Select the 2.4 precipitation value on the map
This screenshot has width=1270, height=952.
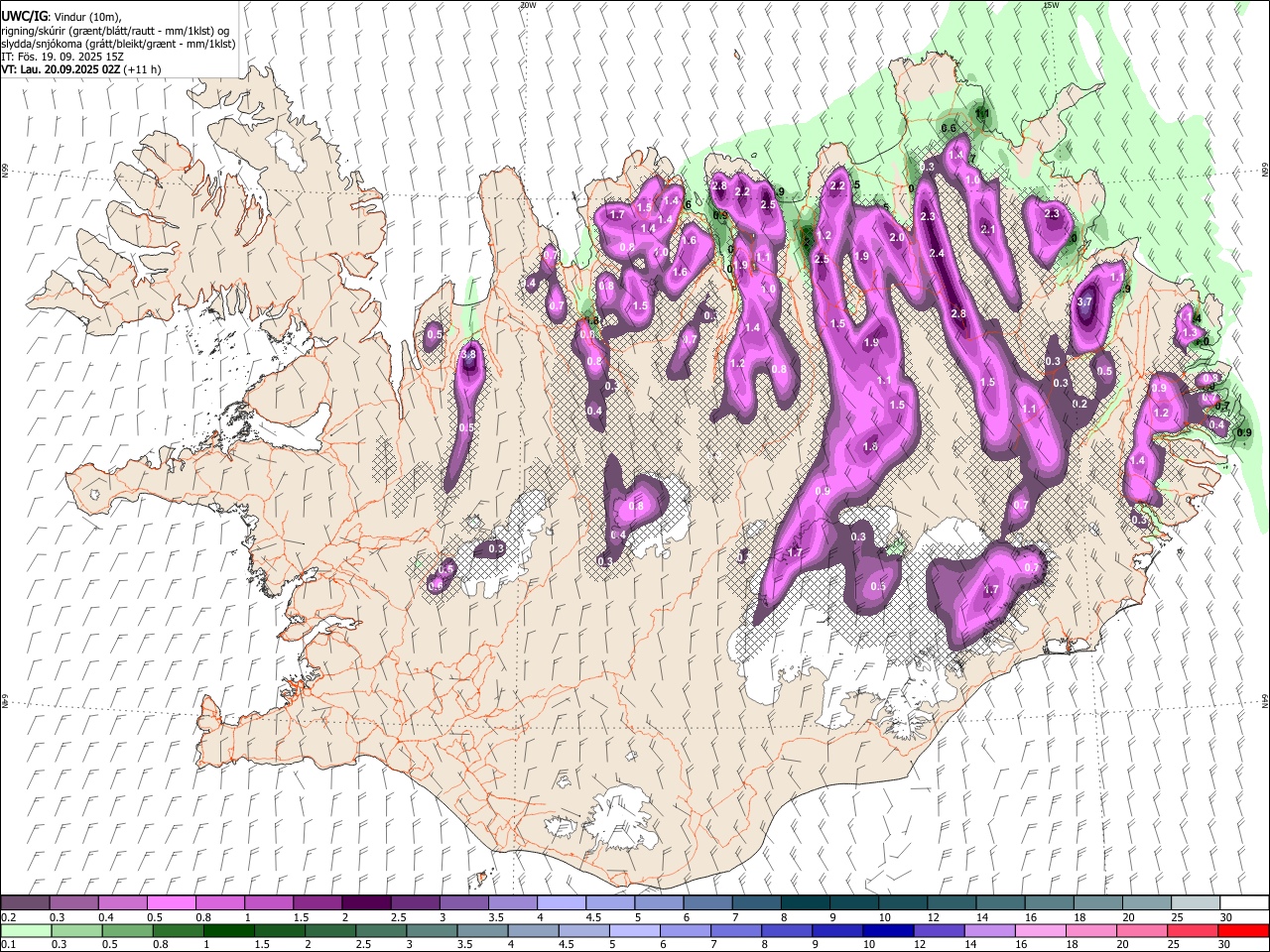pos(937,254)
